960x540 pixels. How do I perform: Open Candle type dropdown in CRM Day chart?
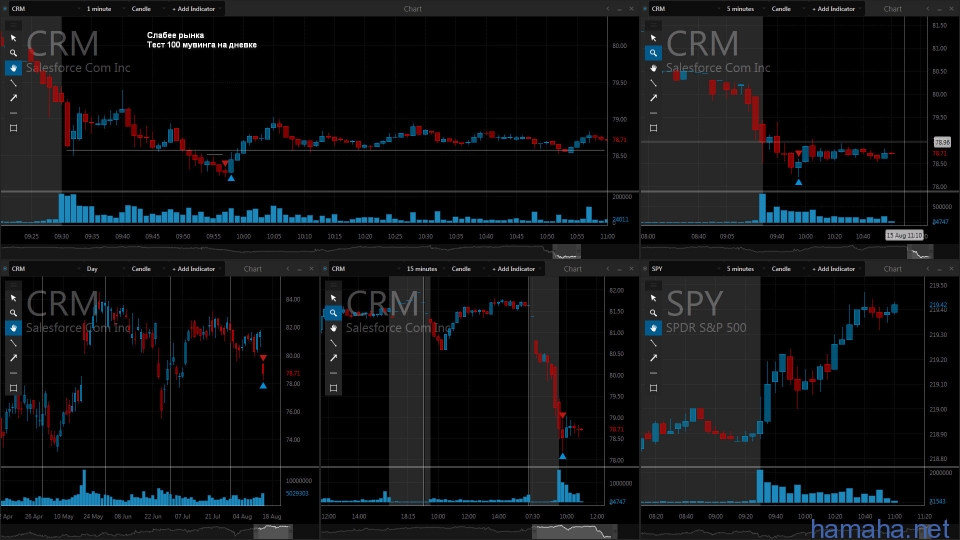[x=146, y=269]
